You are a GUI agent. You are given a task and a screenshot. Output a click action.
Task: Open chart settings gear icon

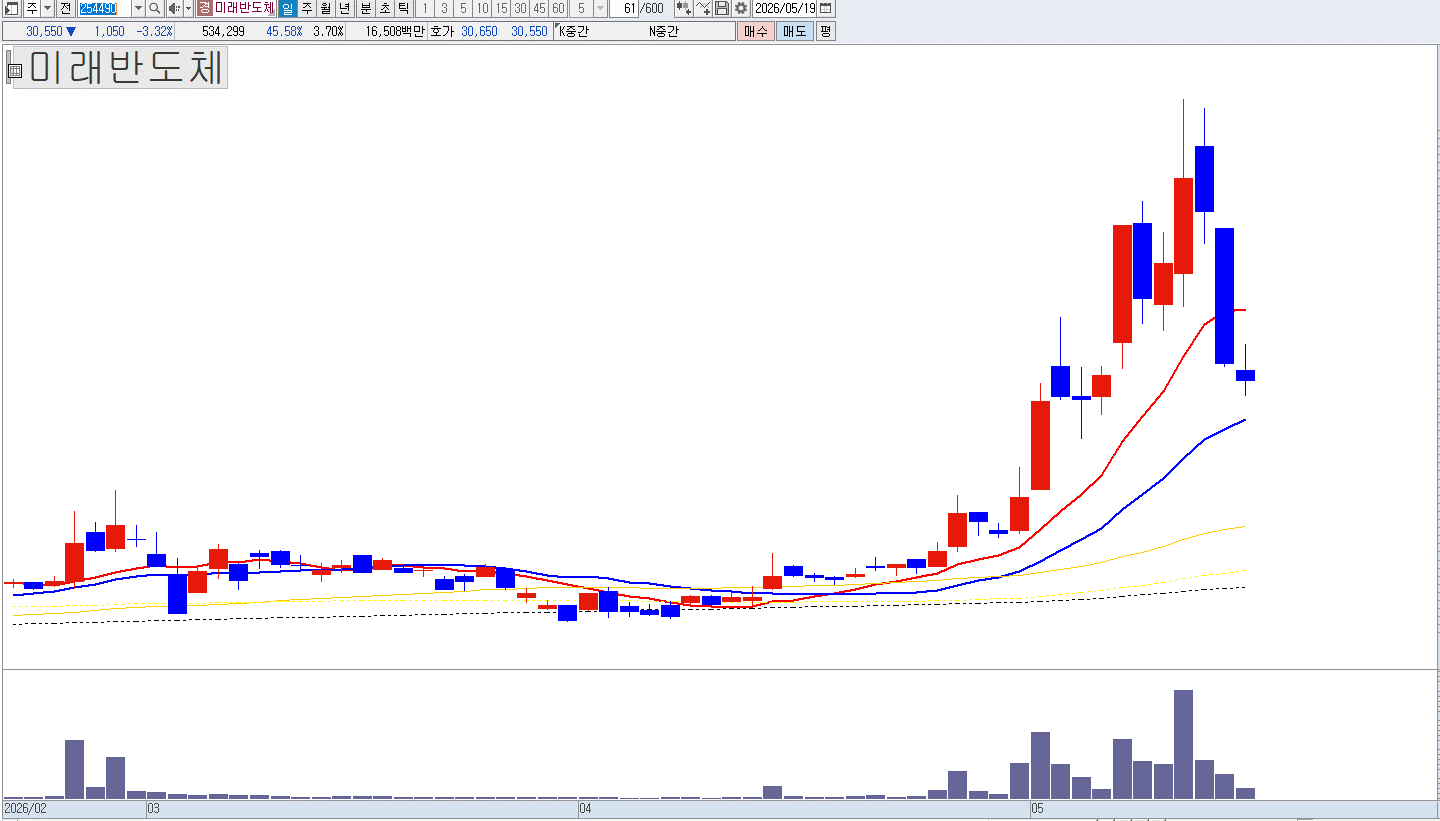(x=741, y=8)
